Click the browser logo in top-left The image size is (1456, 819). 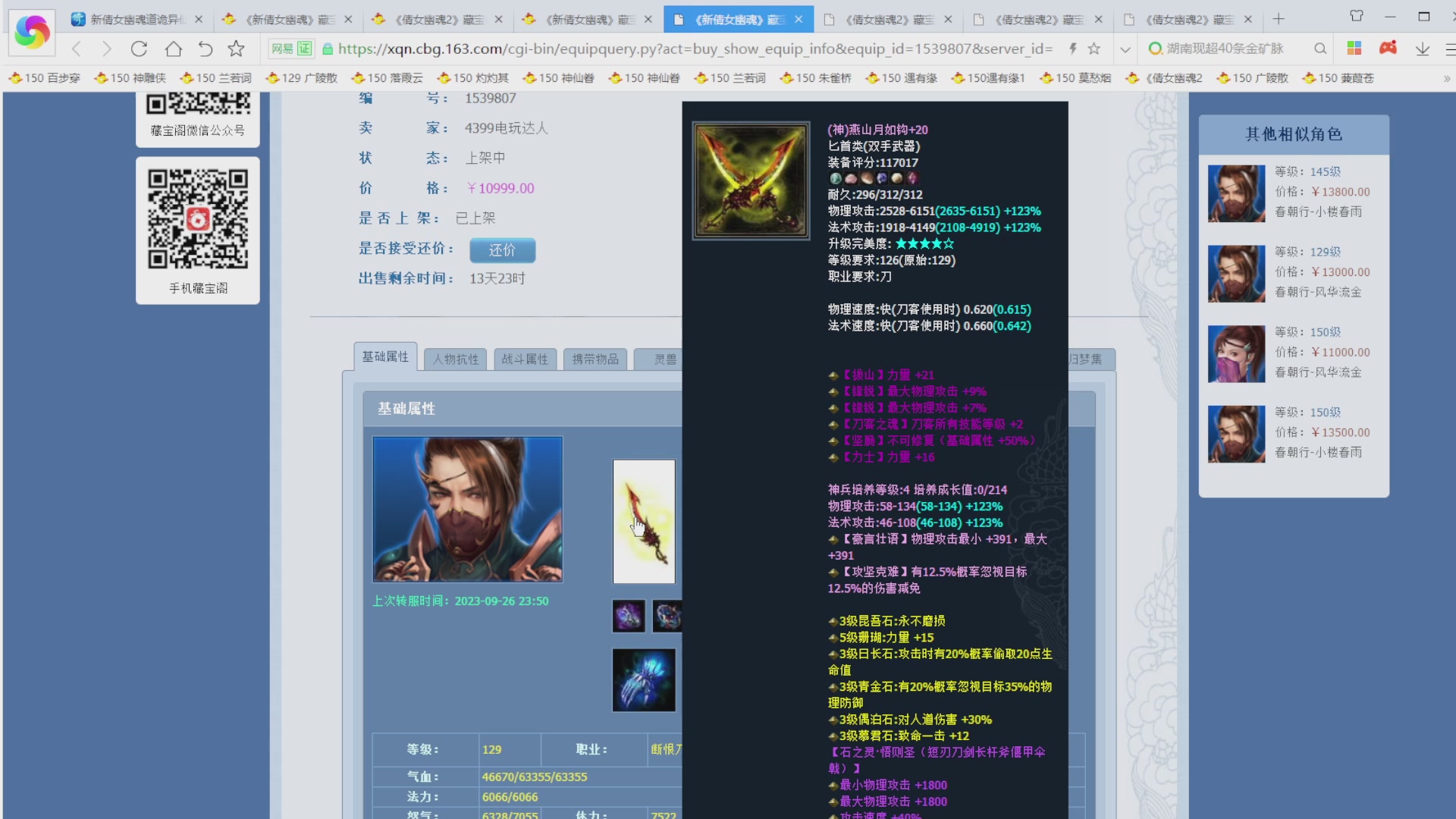click(32, 31)
